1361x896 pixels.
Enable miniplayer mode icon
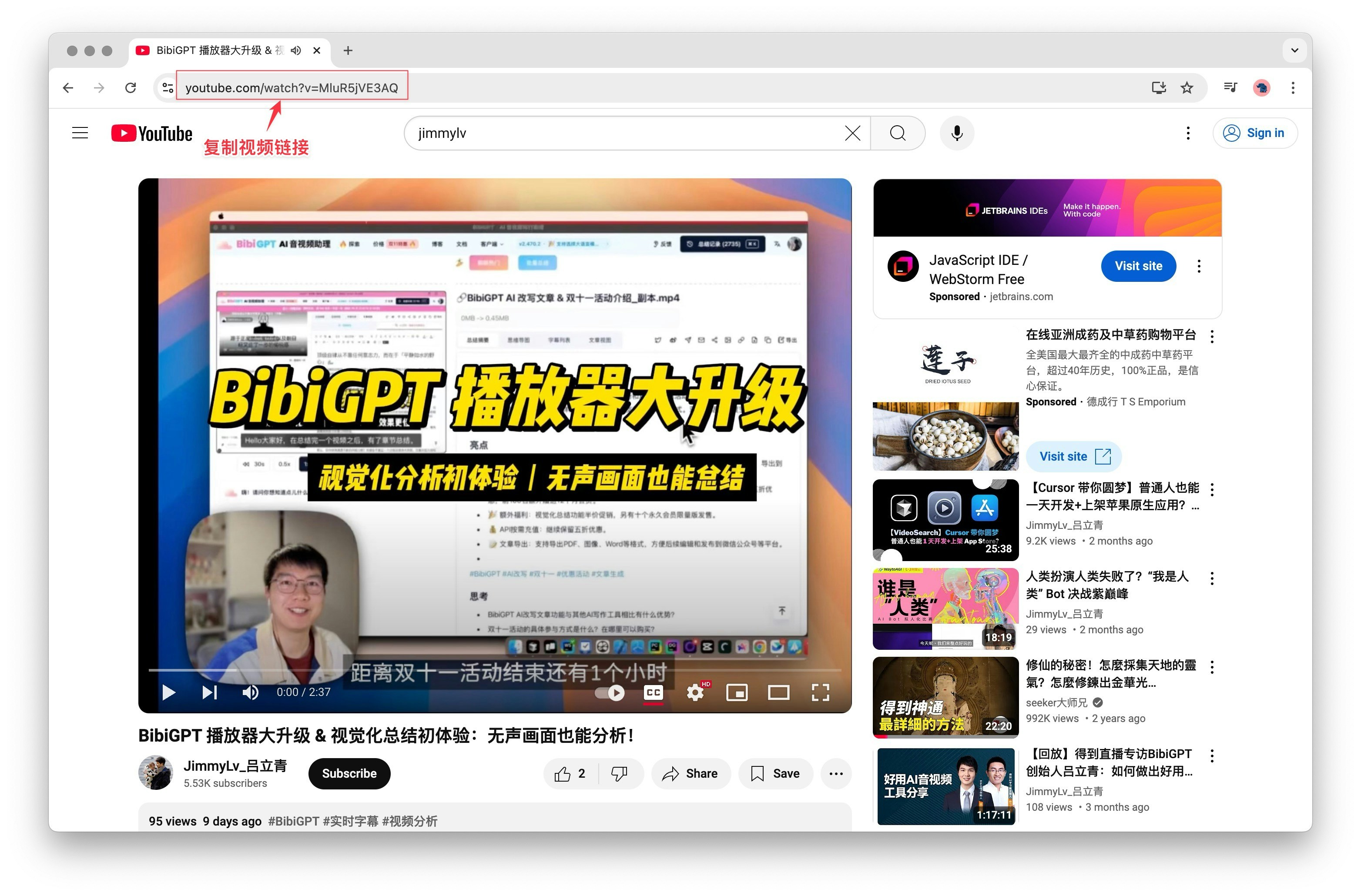click(737, 692)
